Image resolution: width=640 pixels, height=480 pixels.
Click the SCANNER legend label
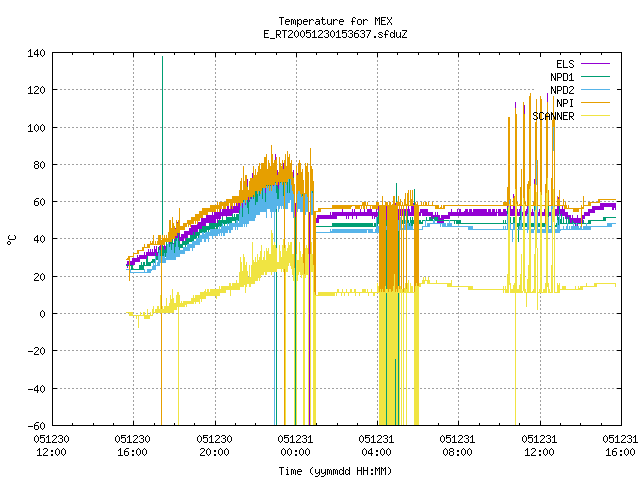(553, 116)
